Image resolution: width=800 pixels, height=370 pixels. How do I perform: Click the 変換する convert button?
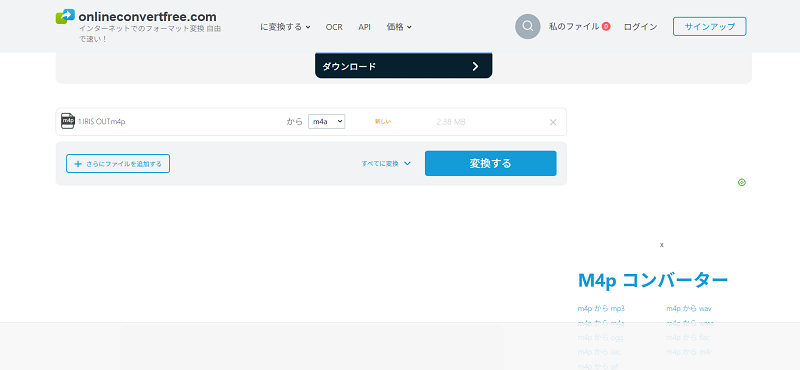490,163
